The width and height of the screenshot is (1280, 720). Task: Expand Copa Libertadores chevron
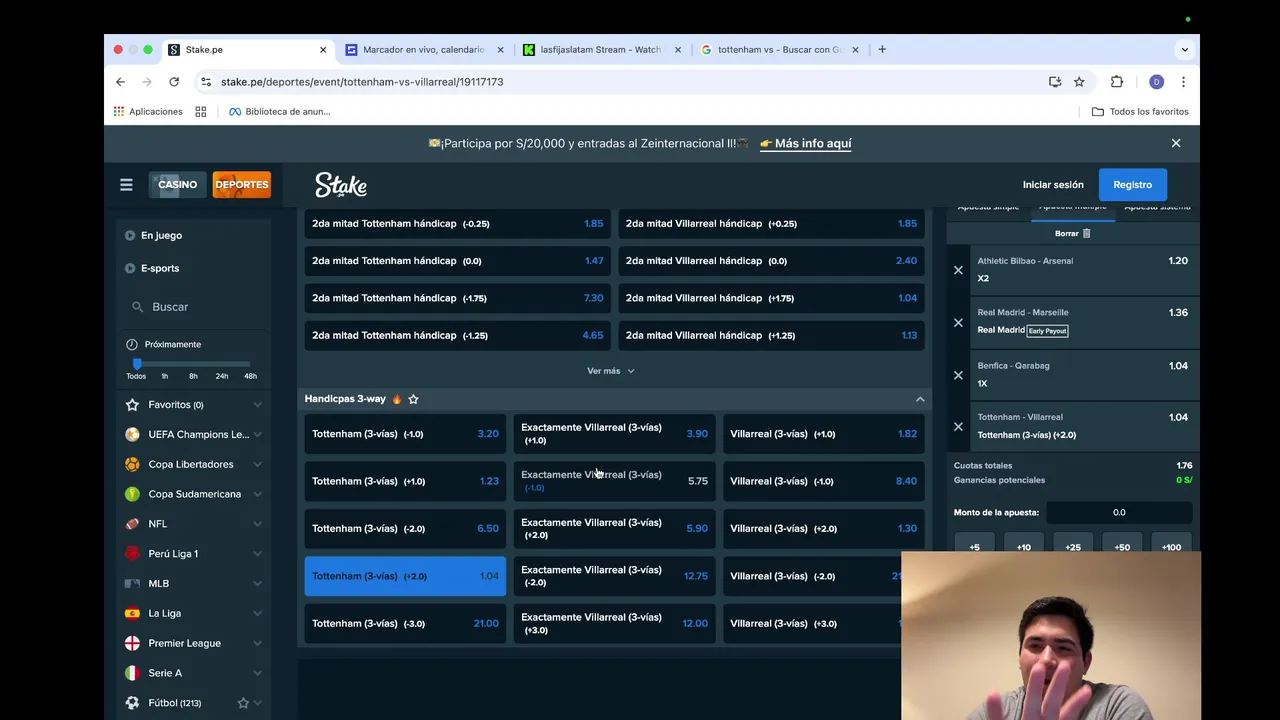[x=257, y=464]
